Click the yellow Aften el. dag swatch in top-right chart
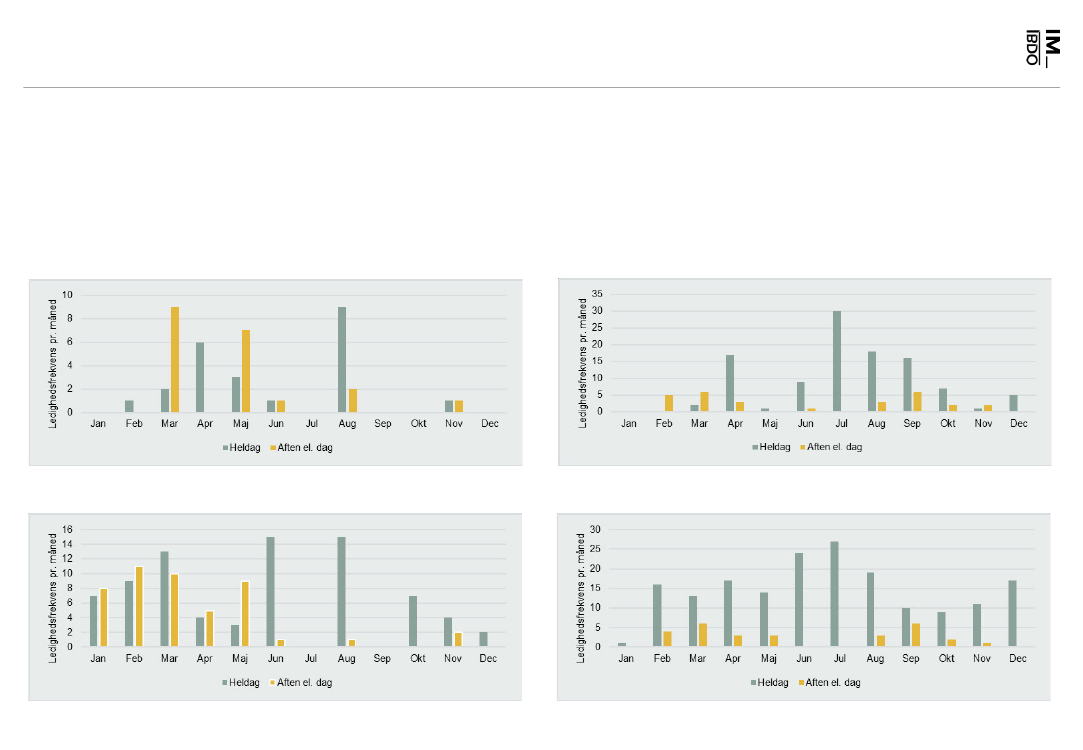Image resolution: width=1083 pixels, height=750 pixels. [x=803, y=448]
